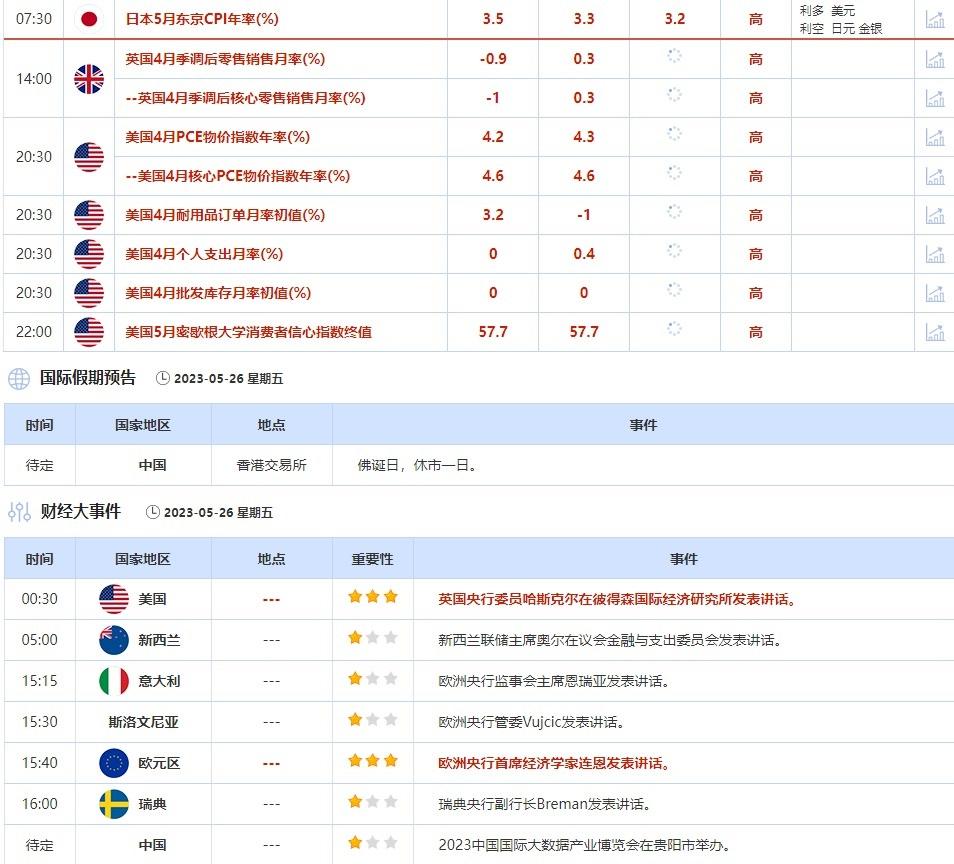
Task: Click the 事件 header in holiday table
Action: coord(643,425)
